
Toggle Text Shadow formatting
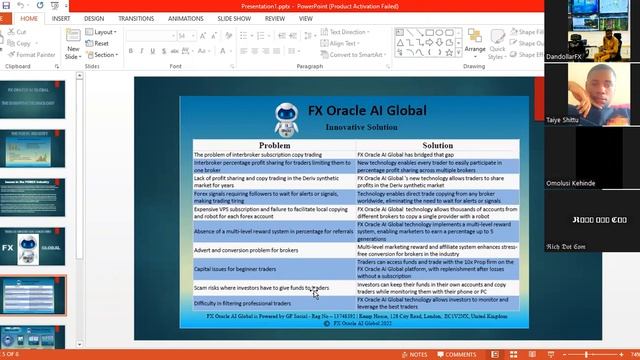tap(164, 51)
